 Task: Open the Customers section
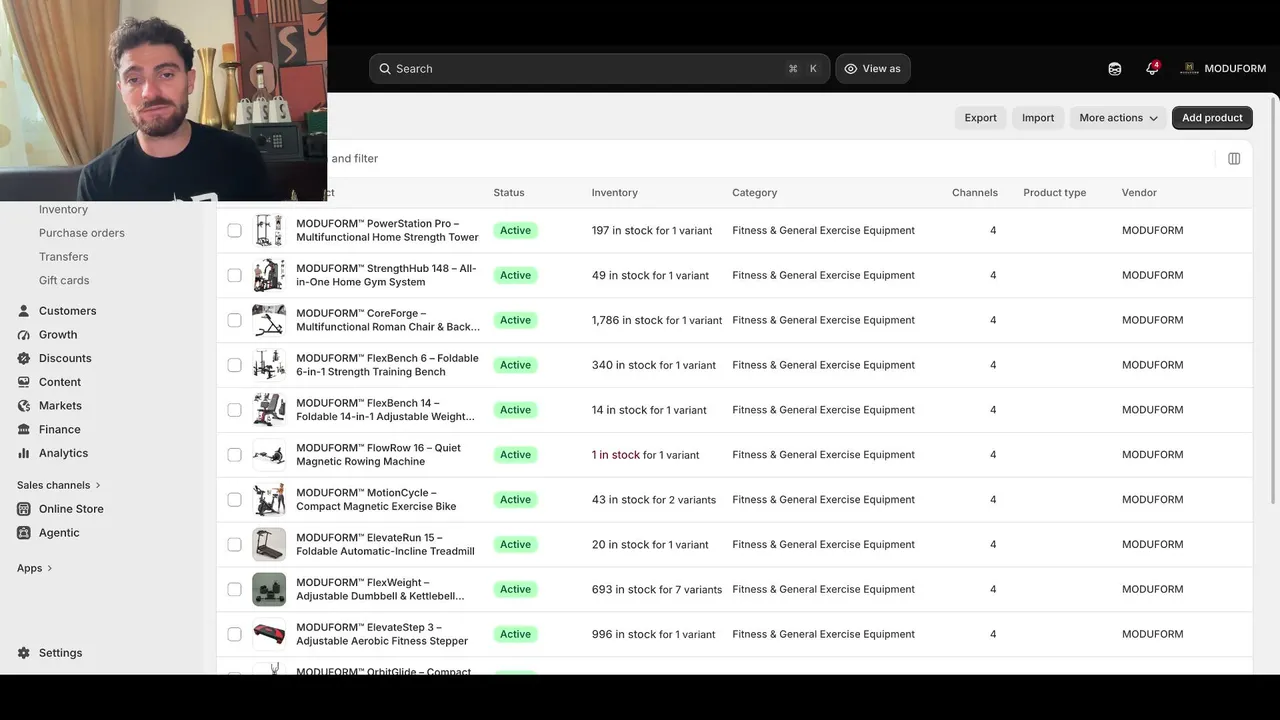[68, 311]
